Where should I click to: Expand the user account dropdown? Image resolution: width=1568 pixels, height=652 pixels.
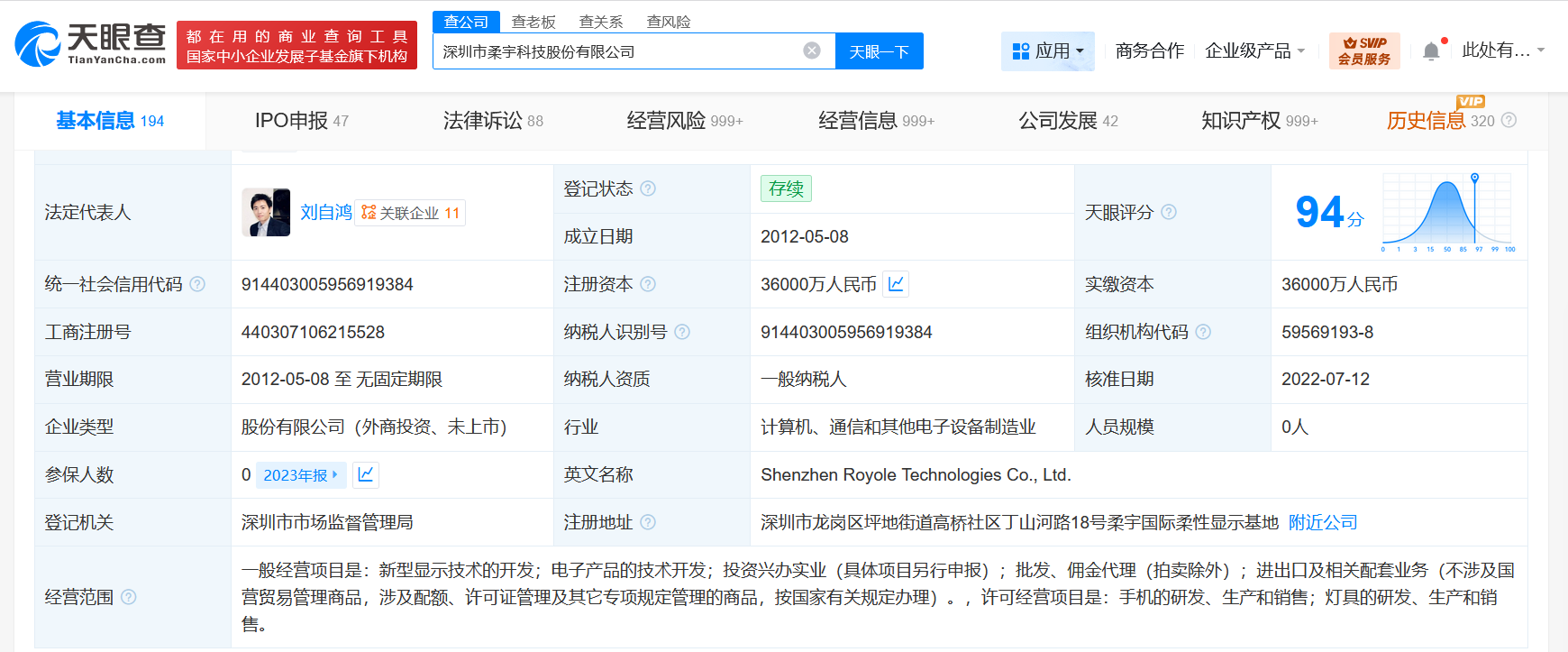[1502, 51]
